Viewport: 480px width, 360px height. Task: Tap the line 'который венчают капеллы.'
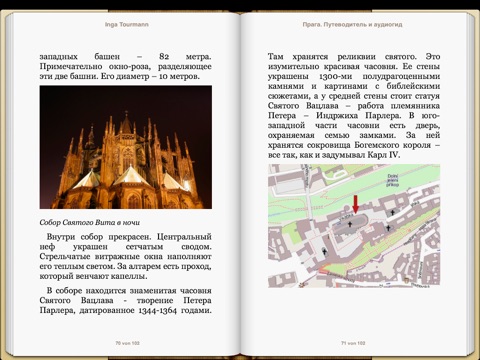[93, 276]
